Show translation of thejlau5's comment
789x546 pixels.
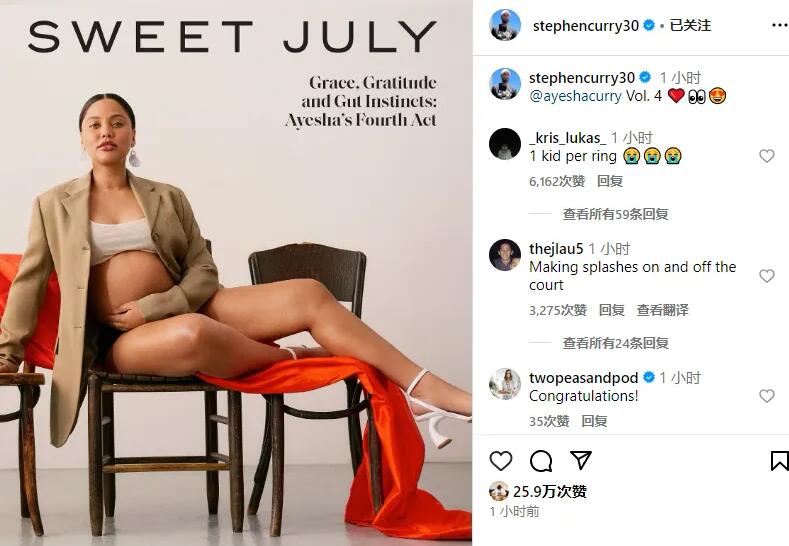pyautogui.click(x=662, y=310)
